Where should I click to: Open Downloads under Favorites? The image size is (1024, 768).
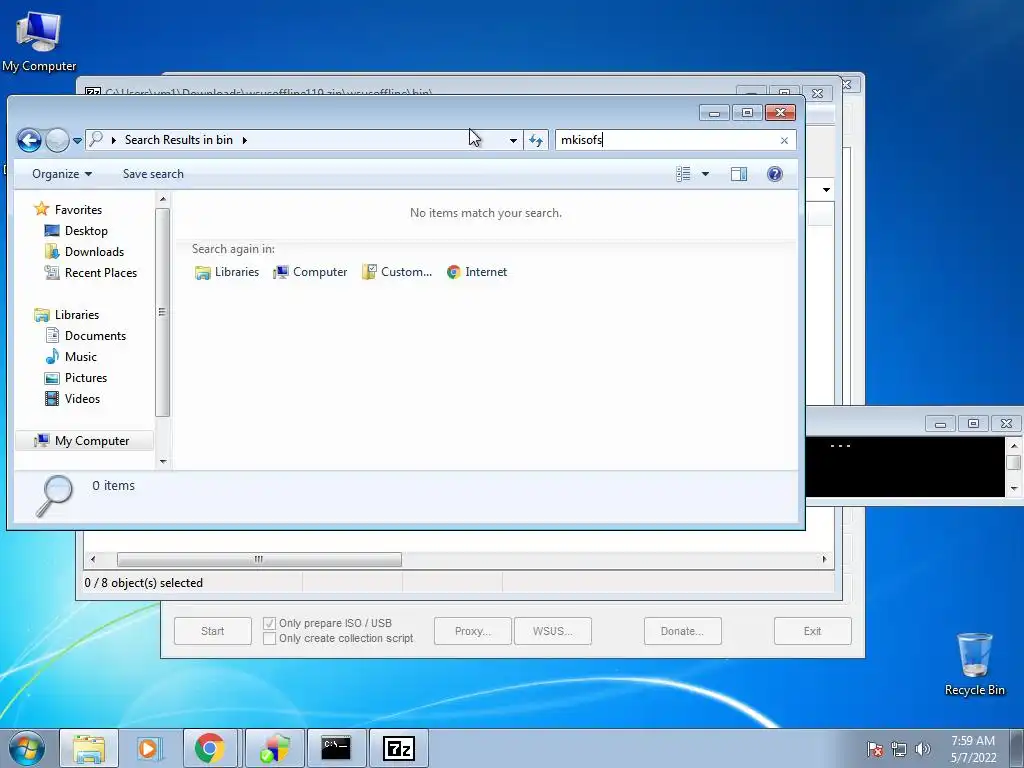[x=93, y=251]
